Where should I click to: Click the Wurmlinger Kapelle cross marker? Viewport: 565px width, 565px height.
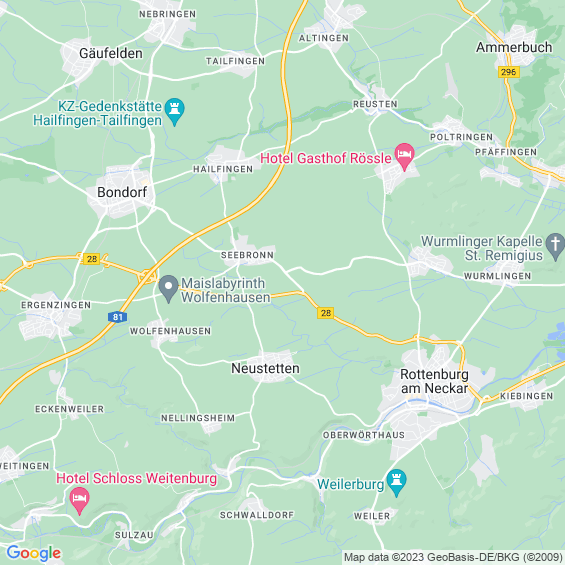[x=555, y=246]
